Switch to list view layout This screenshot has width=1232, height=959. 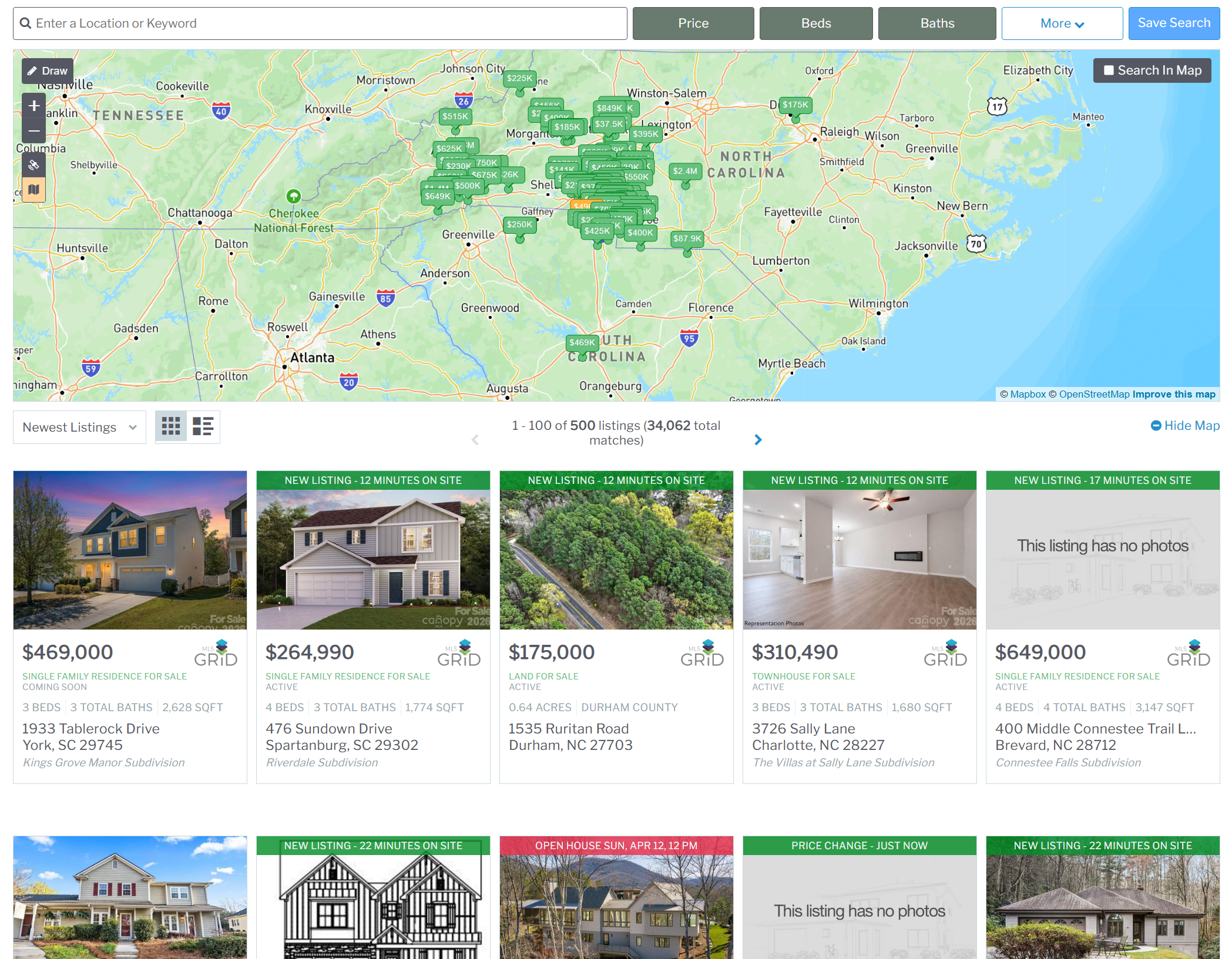(203, 426)
